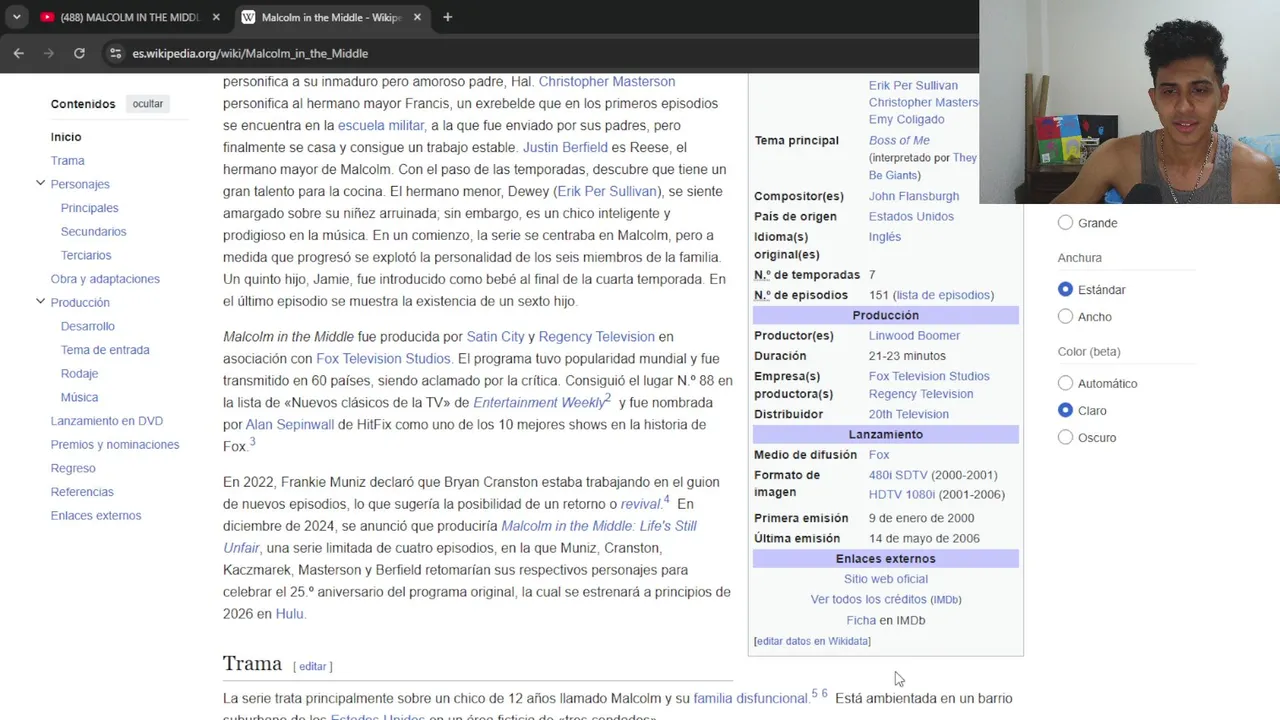Edit the Trama section via editar
Image resolution: width=1280 pixels, height=720 pixels.
pyautogui.click(x=313, y=666)
